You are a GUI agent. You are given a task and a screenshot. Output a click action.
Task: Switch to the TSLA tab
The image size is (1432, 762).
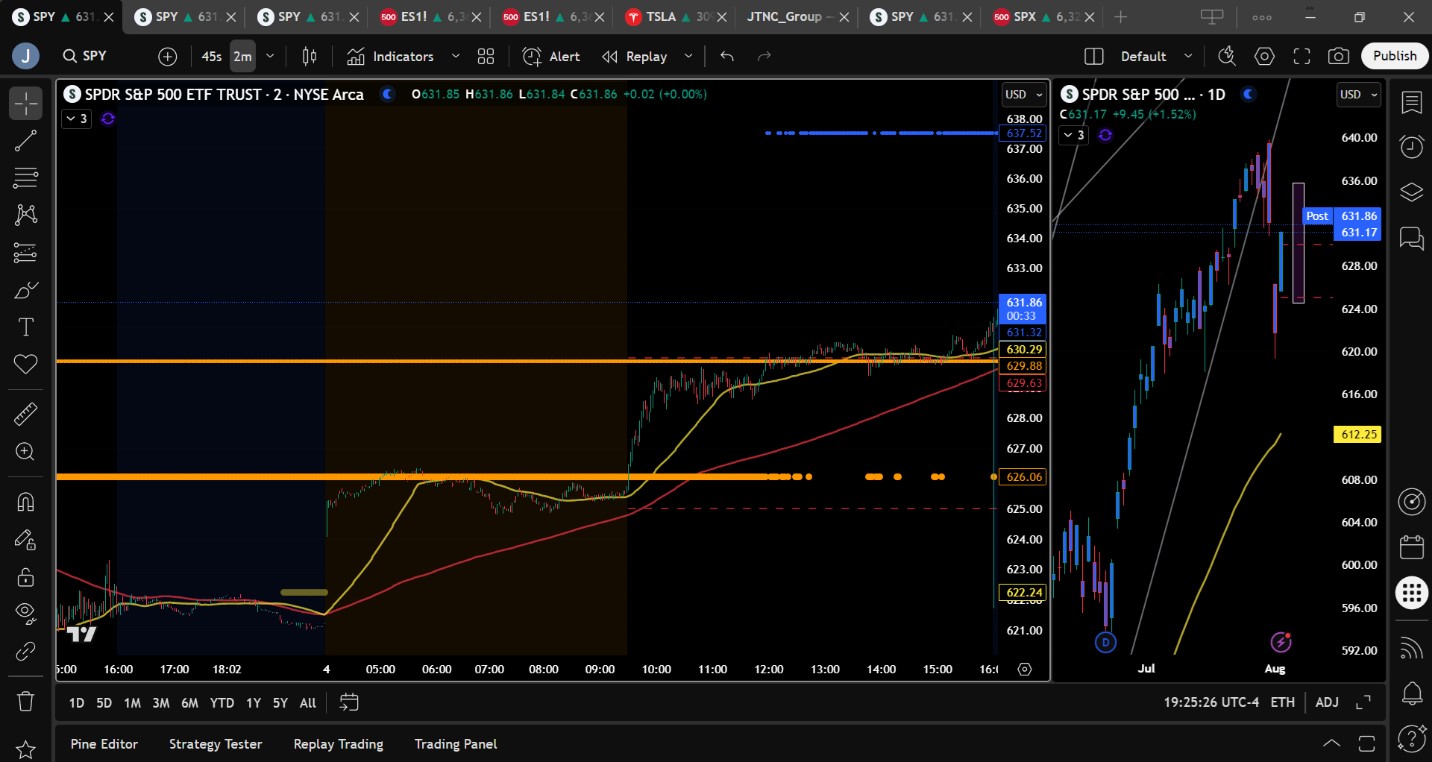pos(673,17)
